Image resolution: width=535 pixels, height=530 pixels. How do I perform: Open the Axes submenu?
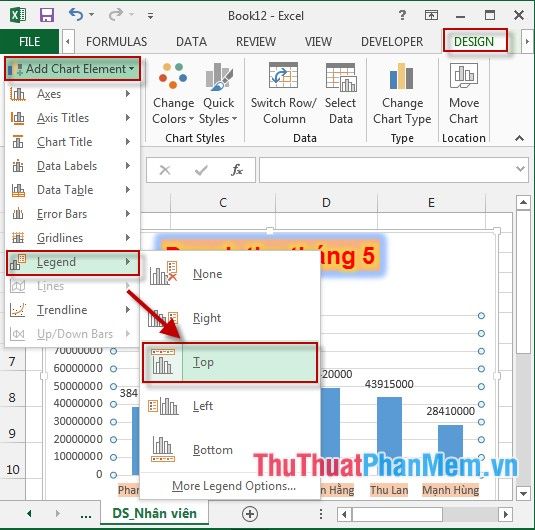(x=72, y=94)
